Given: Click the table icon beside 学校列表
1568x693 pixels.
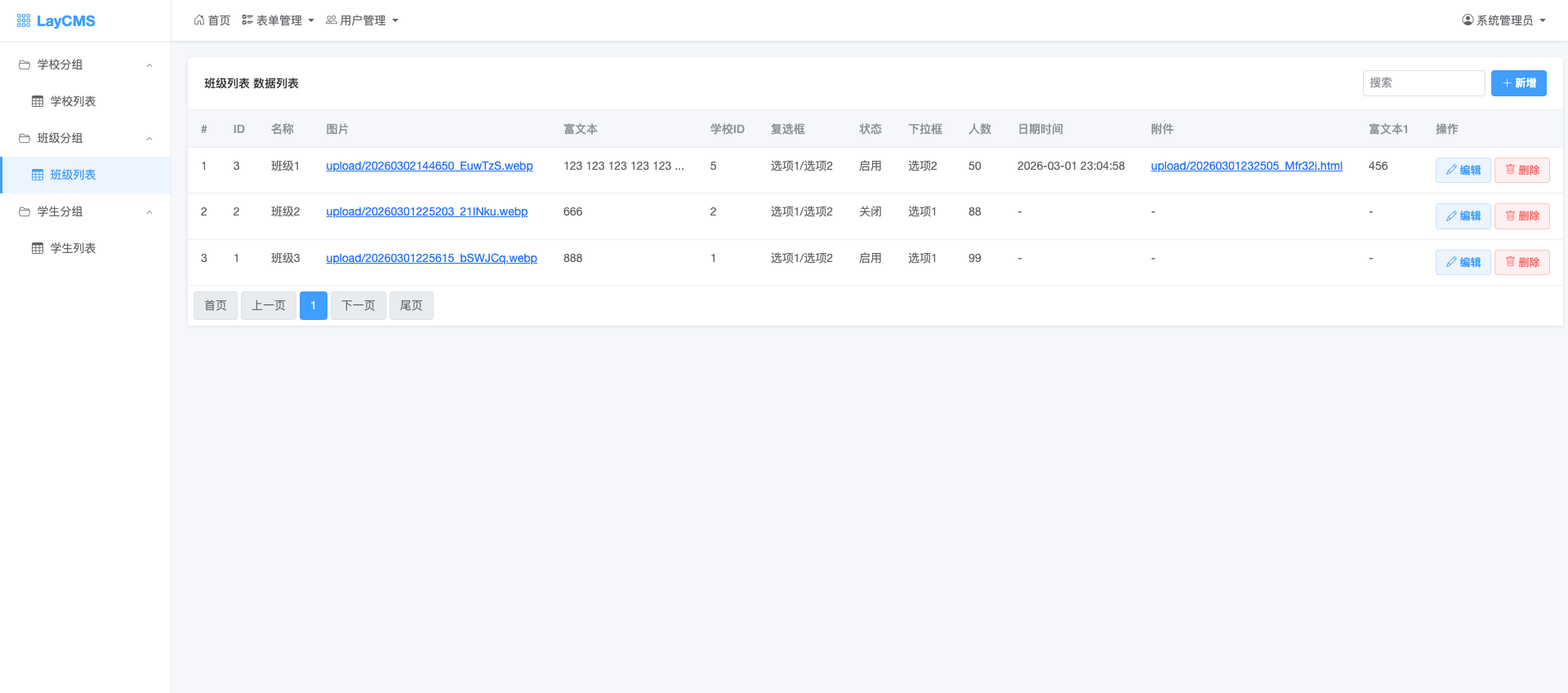Looking at the screenshot, I should coord(38,101).
